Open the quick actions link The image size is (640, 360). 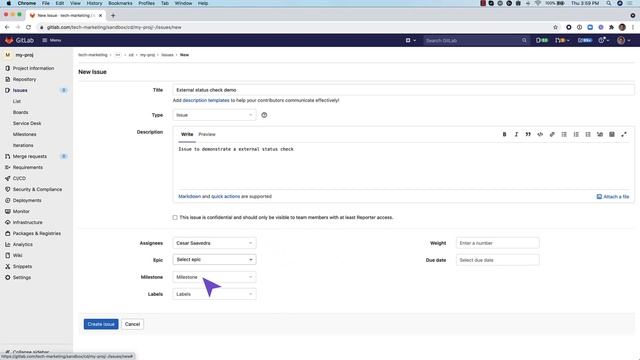(225, 196)
